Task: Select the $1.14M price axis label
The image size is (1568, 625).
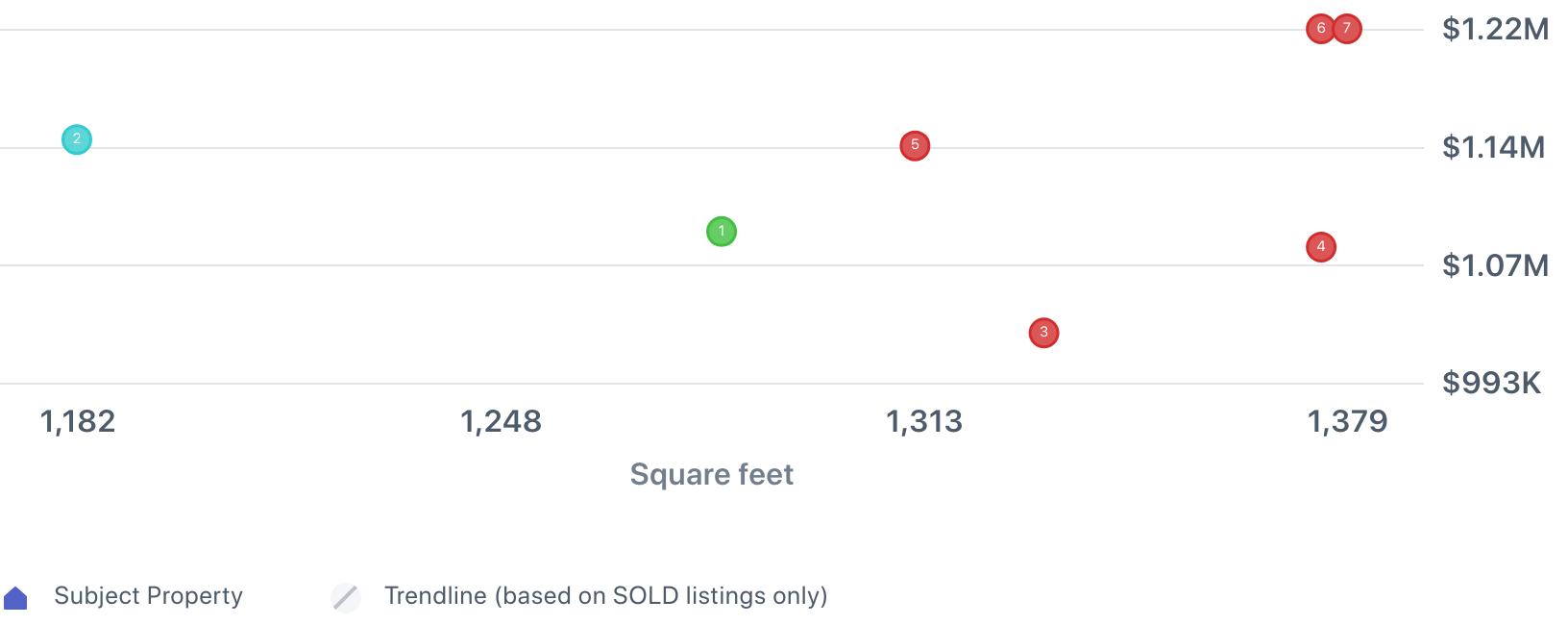Action: coord(1493,147)
